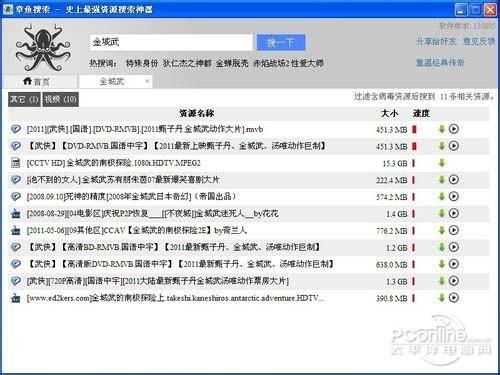The height and width of the screenshot is (375, 500).
Task: Click the speed bar of the 1.4 GB row
Action: 414,214
